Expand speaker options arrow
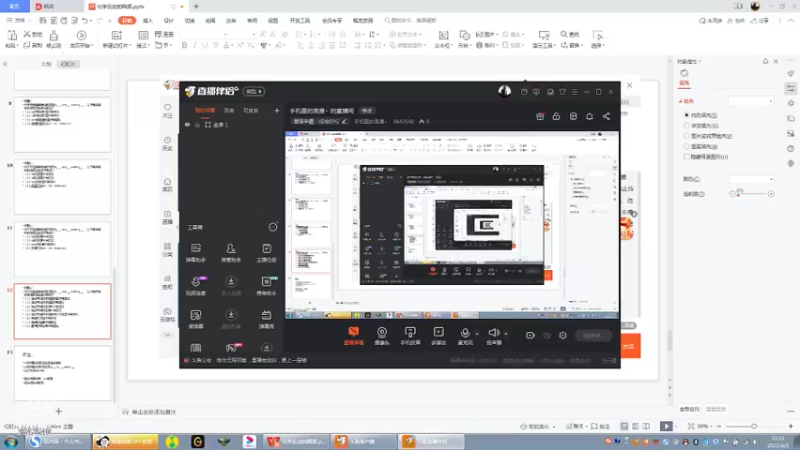 (x=506, y=334)
